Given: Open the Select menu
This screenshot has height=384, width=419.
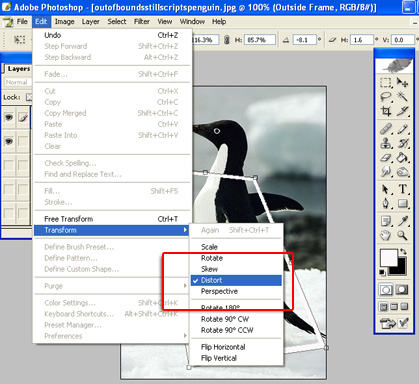Looking at the screenshot, I should pyautogui.click(x=117, y=22).
